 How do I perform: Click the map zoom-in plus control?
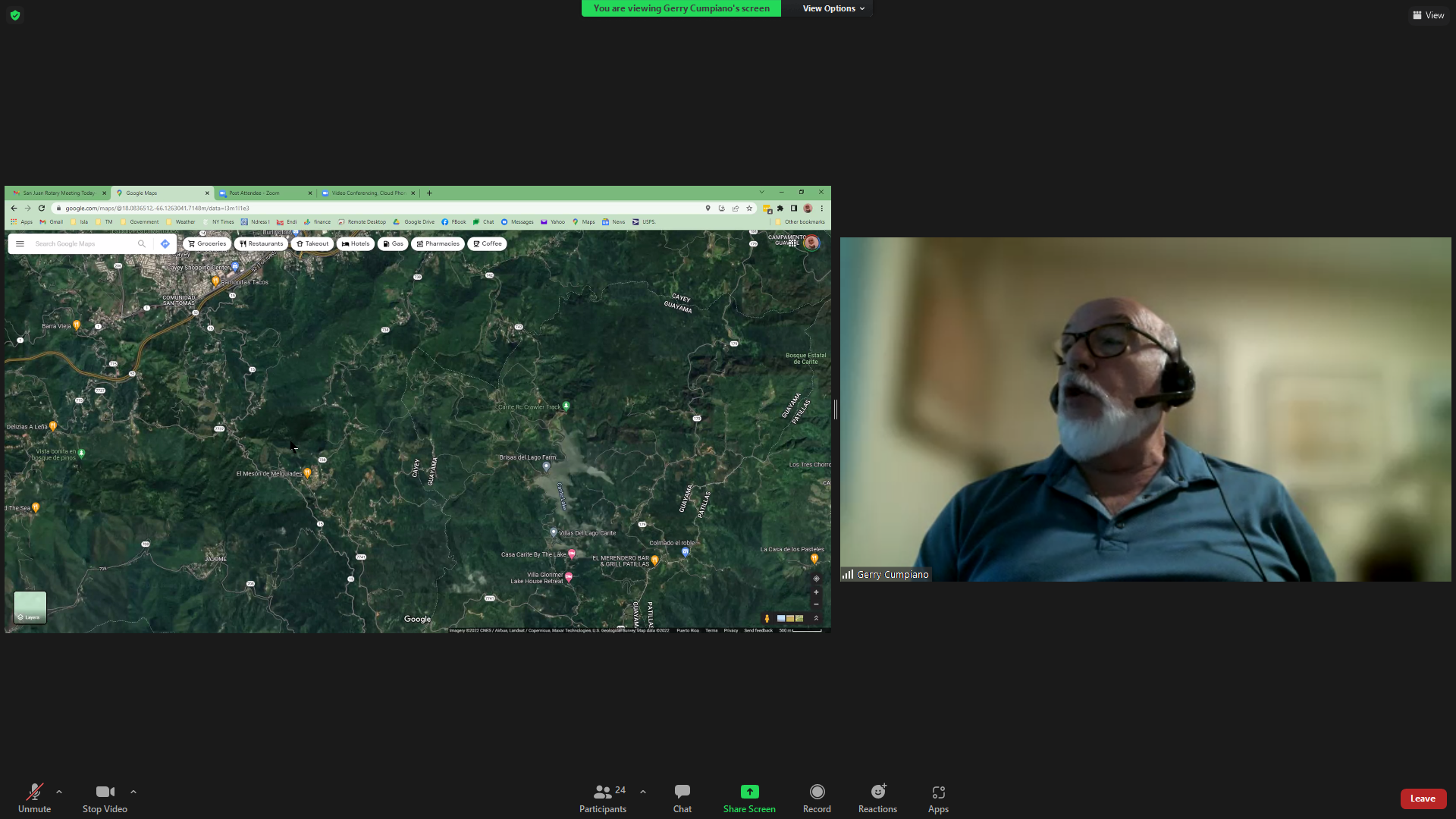[816, 592]
